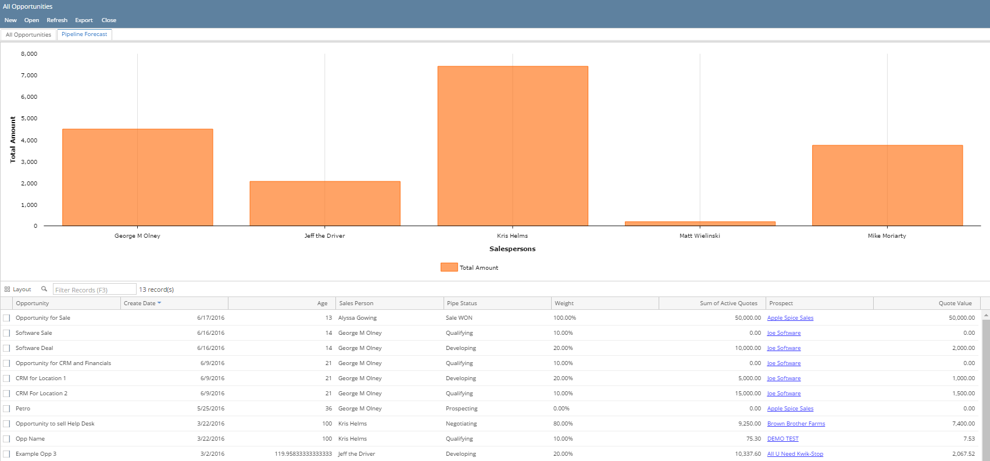This screenshot has height=461, width=990.
Task: Click the 7,400.00 quote value cell
Action: coord(965,424)
